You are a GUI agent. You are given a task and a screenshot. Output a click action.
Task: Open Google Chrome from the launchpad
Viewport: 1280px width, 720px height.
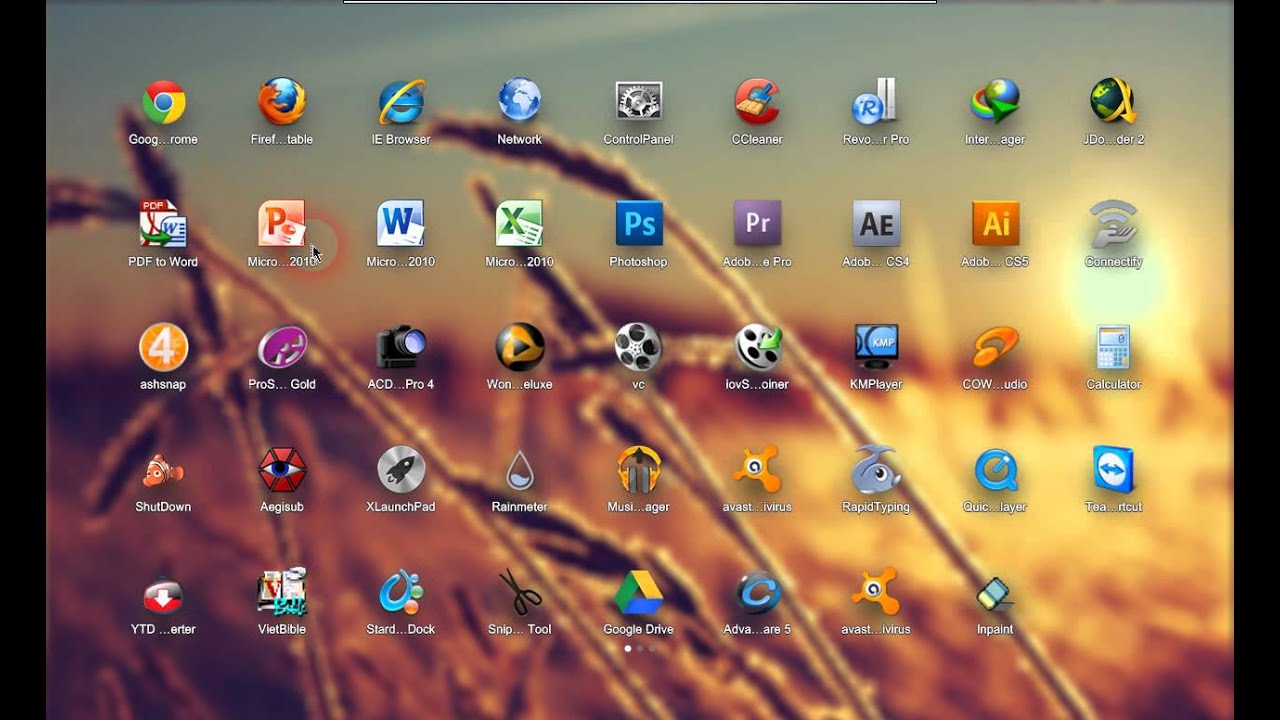pyautogui.click(x=163, y=102)
